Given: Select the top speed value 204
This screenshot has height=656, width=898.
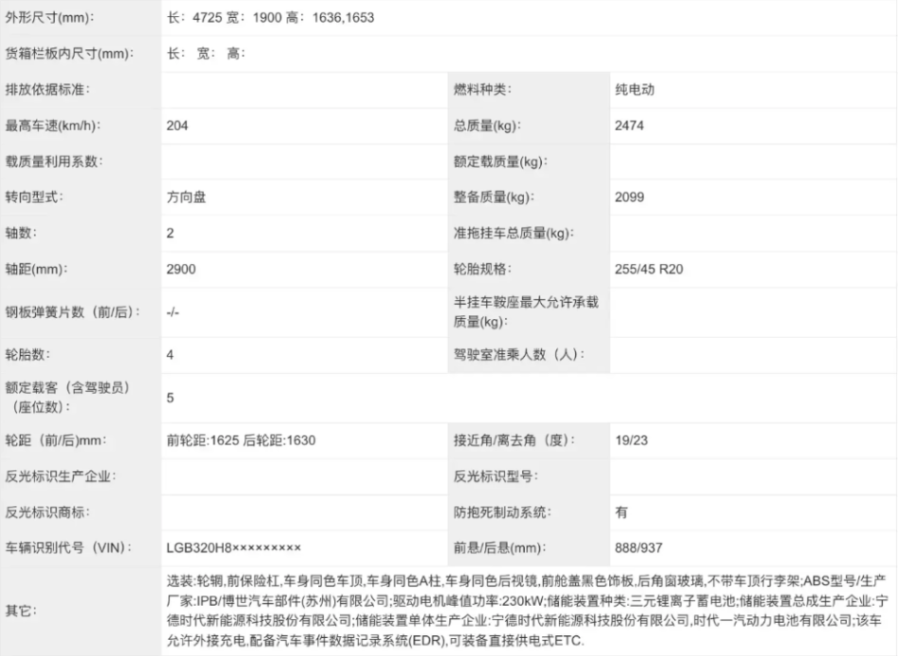Looking at the screenshot, I should [178, 126].
